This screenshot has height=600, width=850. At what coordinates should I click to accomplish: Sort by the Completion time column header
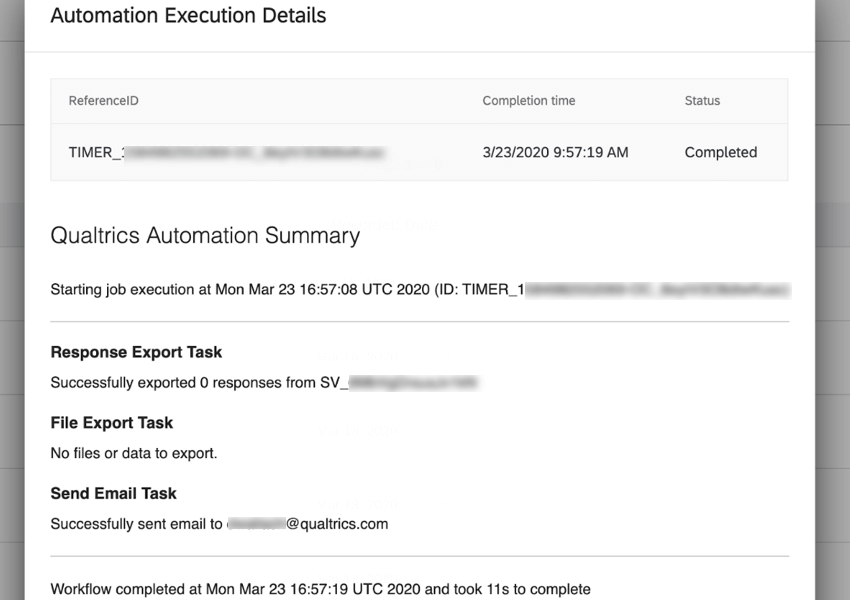[529, 101]
